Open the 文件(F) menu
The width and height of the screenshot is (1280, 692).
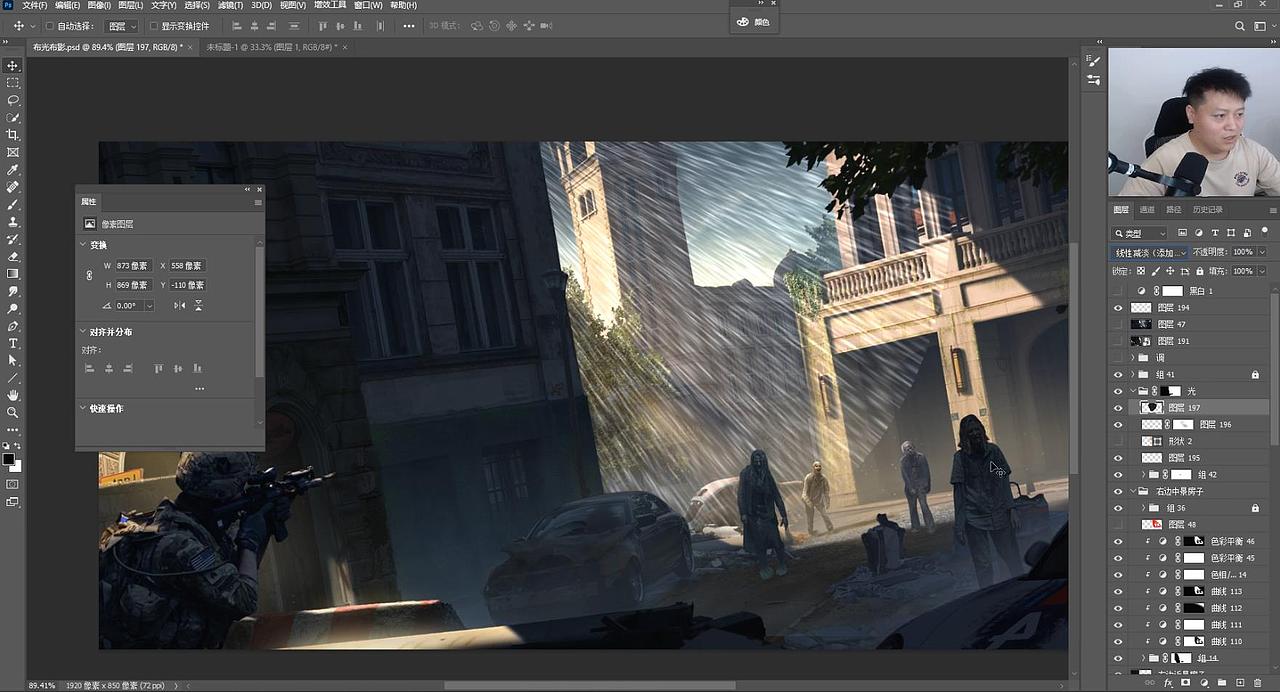tap(35, 6)
